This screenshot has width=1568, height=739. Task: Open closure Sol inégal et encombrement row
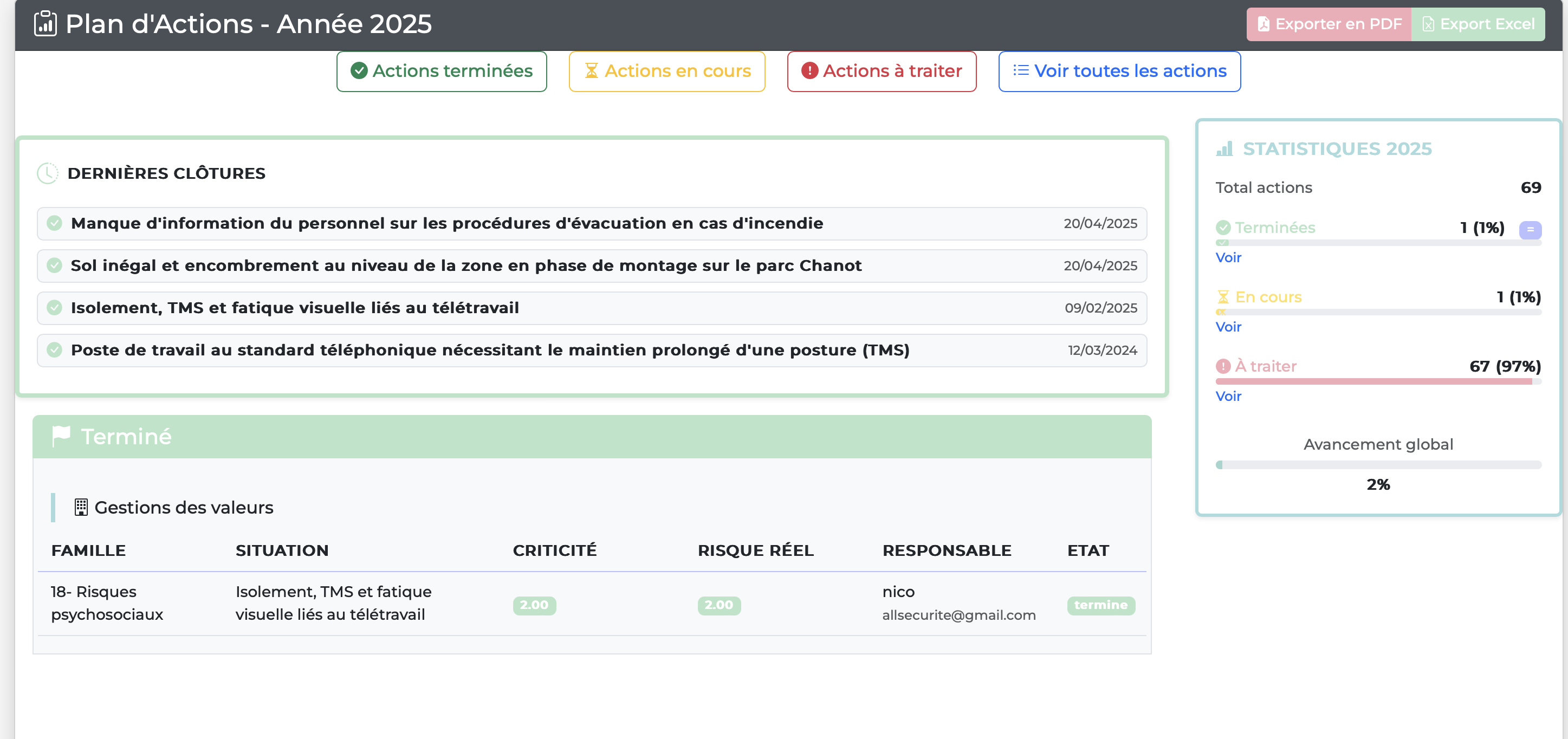pos(592,266)
